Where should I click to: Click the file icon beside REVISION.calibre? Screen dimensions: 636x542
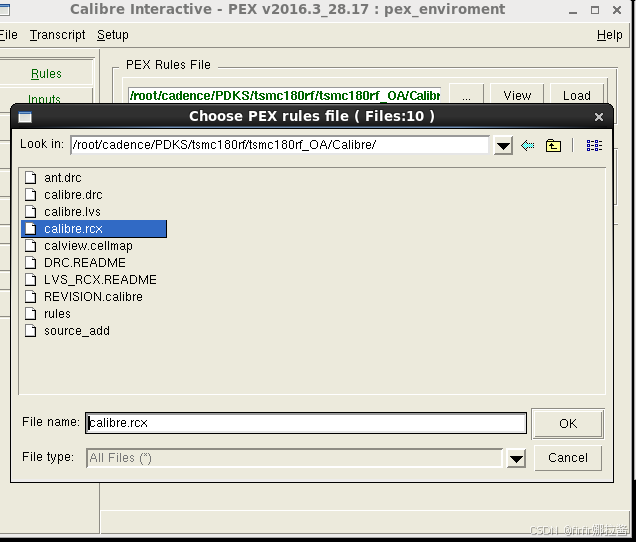click(30, 297)
